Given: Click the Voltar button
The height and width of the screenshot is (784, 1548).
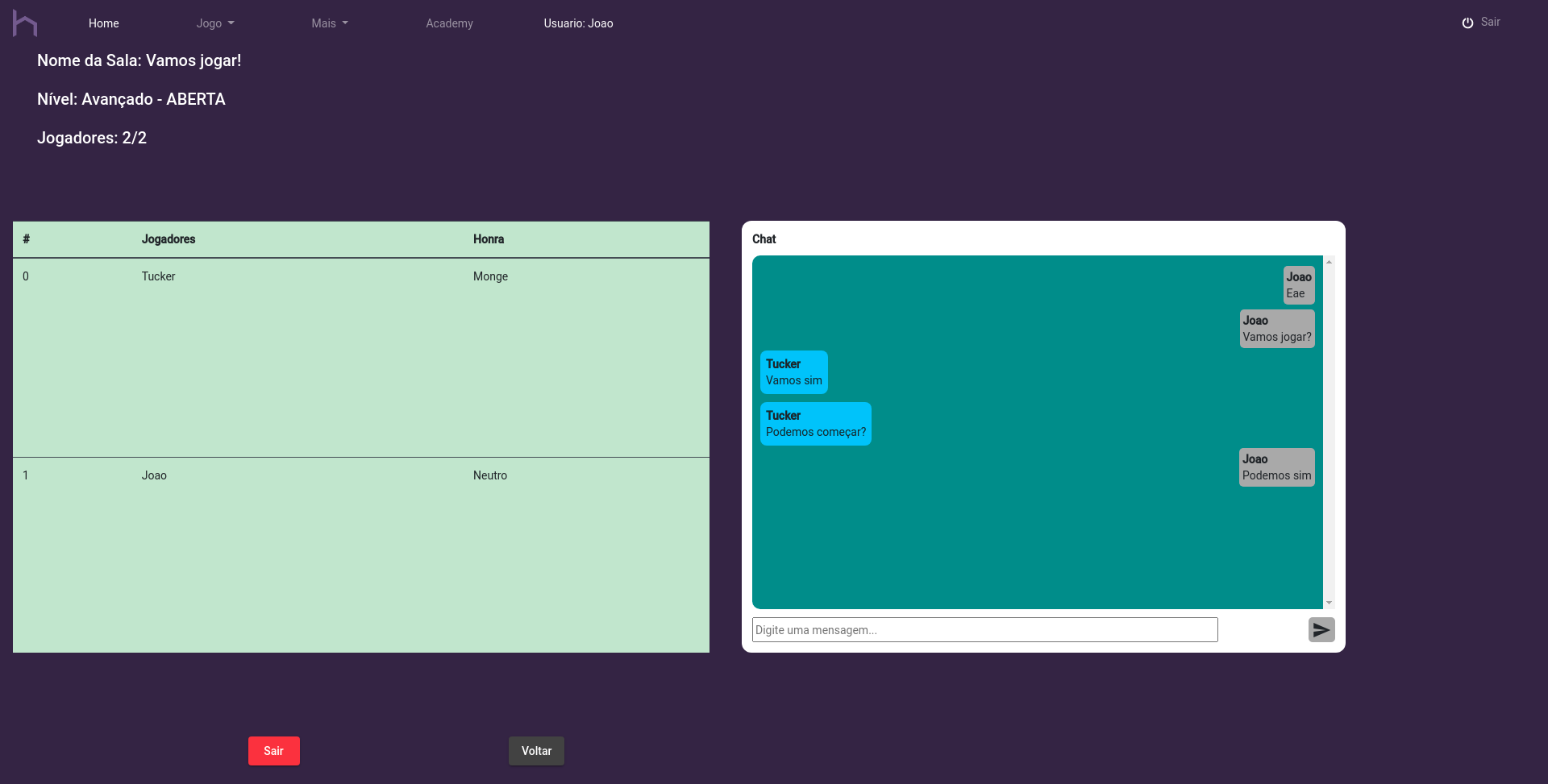Looking at the screenshot, I should point(536,751).
